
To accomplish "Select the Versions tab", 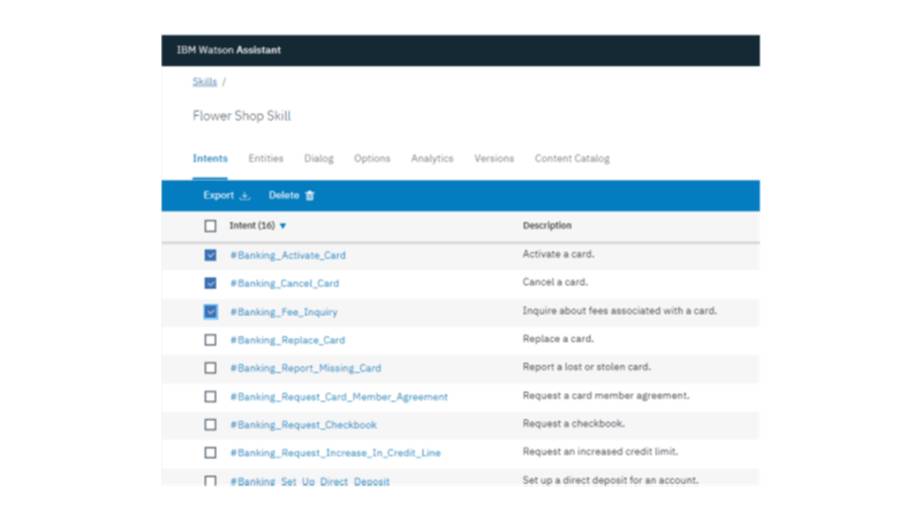I will [x=494, y=158].
